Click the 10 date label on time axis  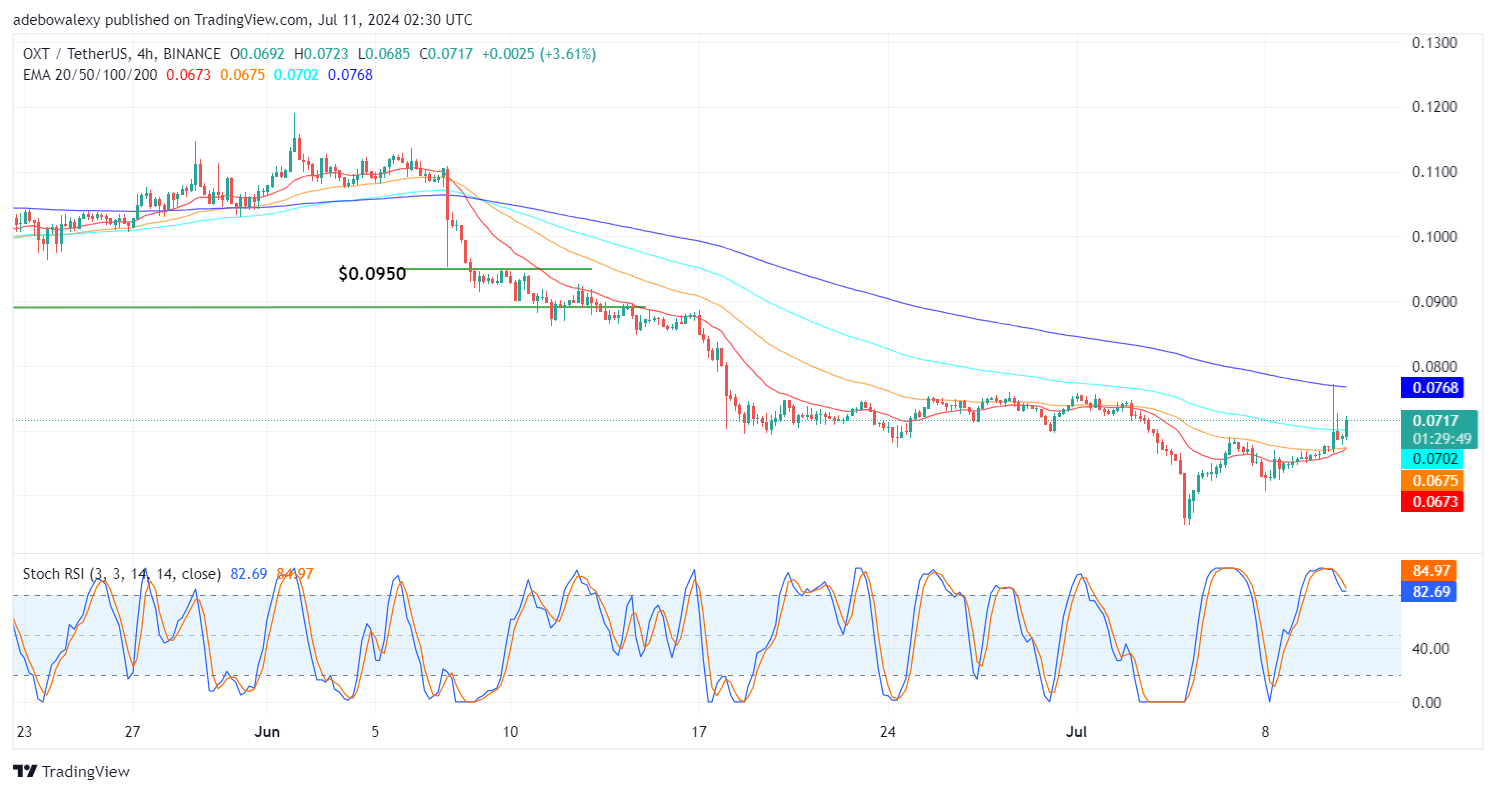[x=509, y=731]
